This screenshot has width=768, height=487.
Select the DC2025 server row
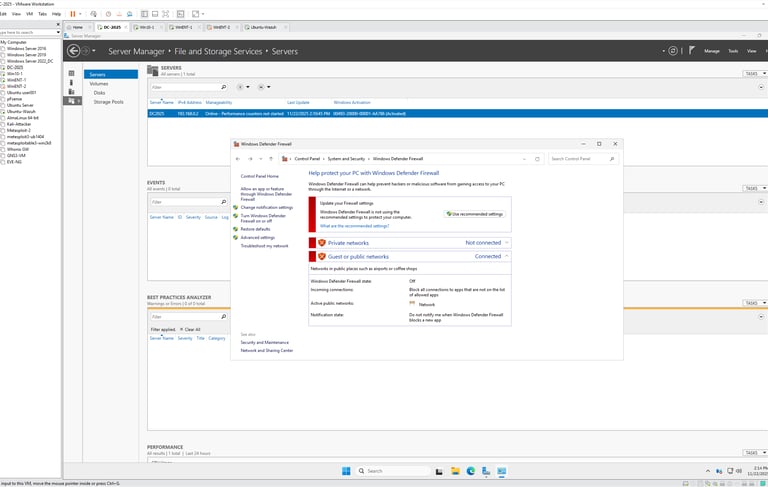[x=457, y=114]
